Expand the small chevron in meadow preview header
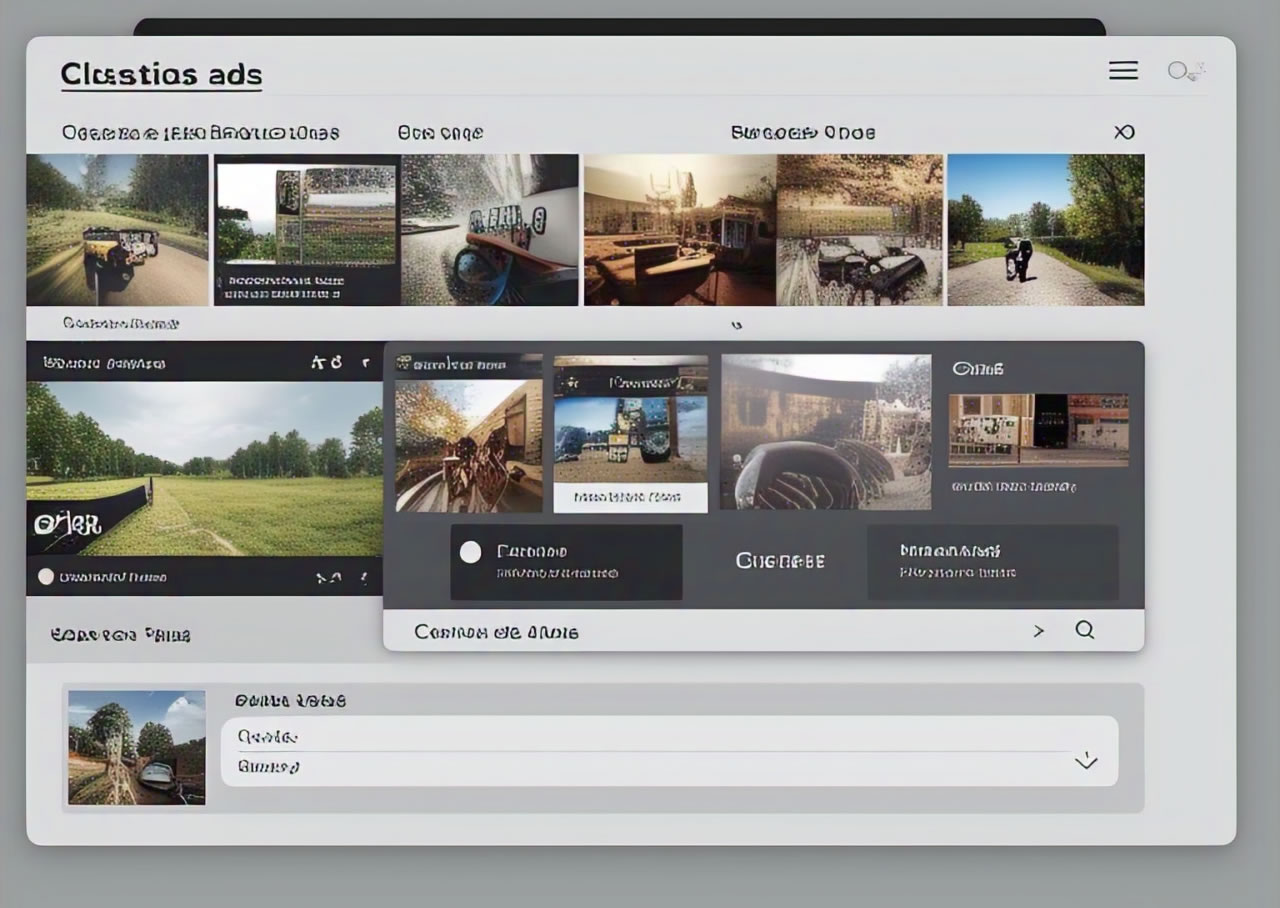 (x=365, y=363)
